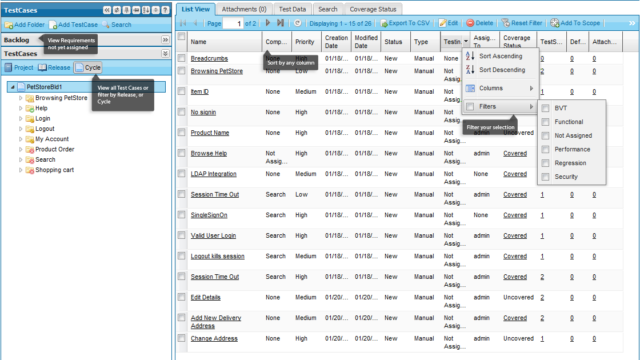
Task: Enable the Functional filter checkbox
Action: [x=545, y=122]
